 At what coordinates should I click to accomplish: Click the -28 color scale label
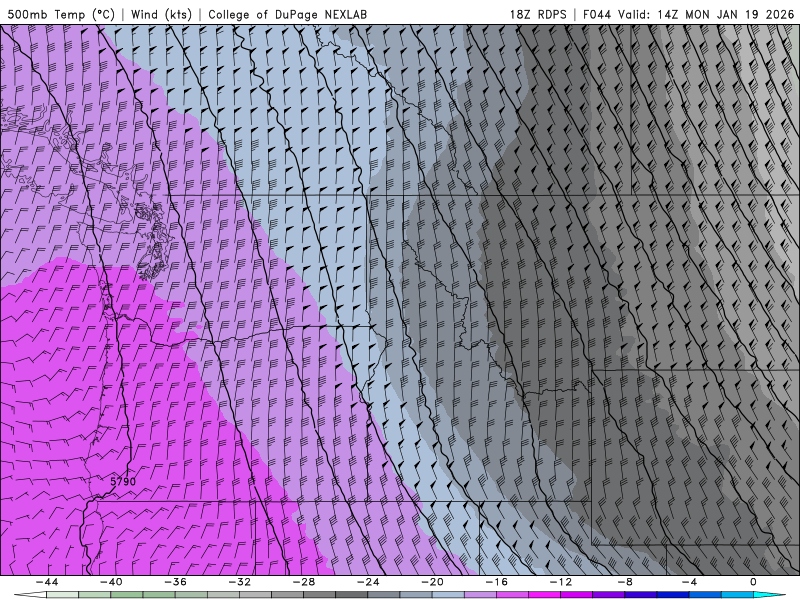pyautogui.click(x=304, y=582)
